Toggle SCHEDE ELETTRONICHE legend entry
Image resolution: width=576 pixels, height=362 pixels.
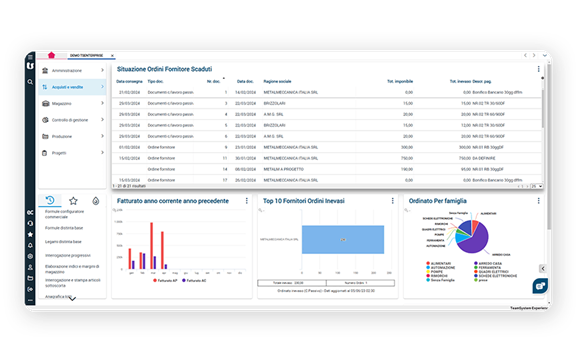click(495, 276)
